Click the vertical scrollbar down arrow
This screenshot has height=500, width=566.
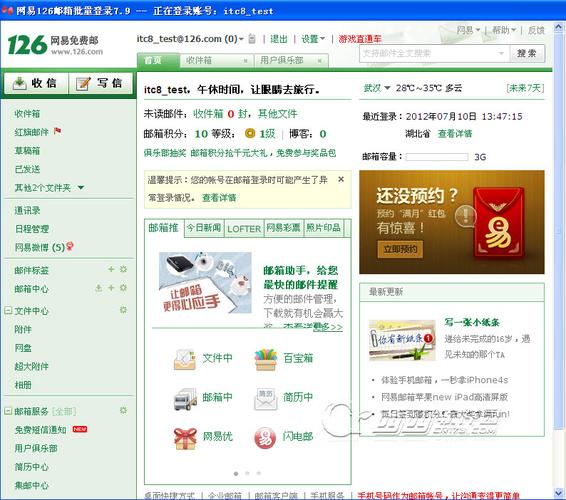(559, 492)
